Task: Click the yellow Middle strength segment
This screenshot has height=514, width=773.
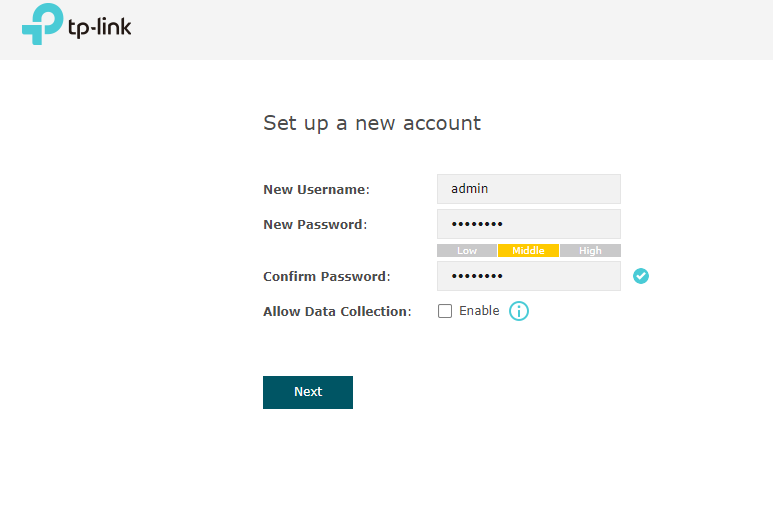Action: coord(528,250)
